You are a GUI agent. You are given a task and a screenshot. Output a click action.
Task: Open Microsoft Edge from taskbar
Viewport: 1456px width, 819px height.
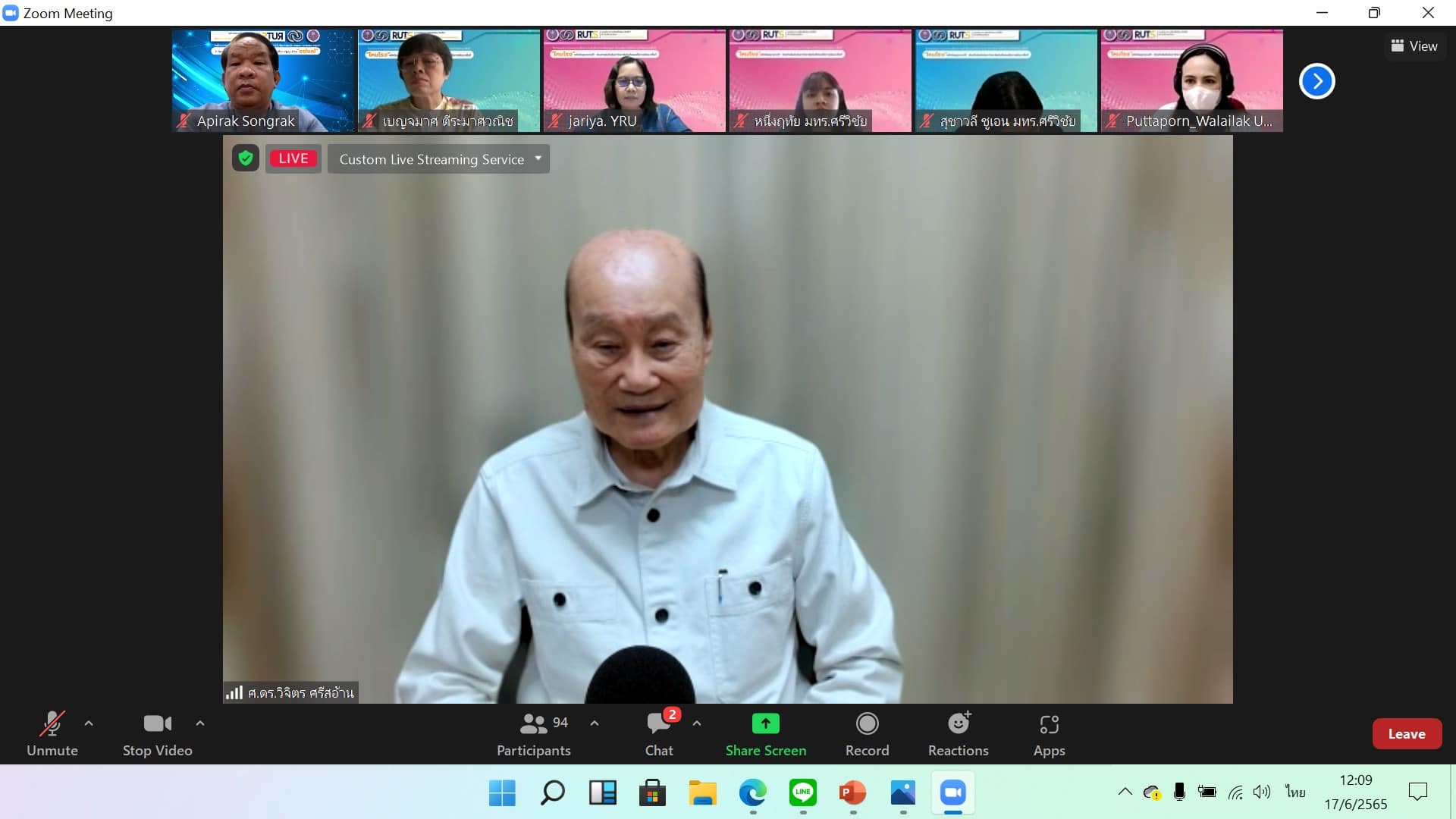pos(753,793)
